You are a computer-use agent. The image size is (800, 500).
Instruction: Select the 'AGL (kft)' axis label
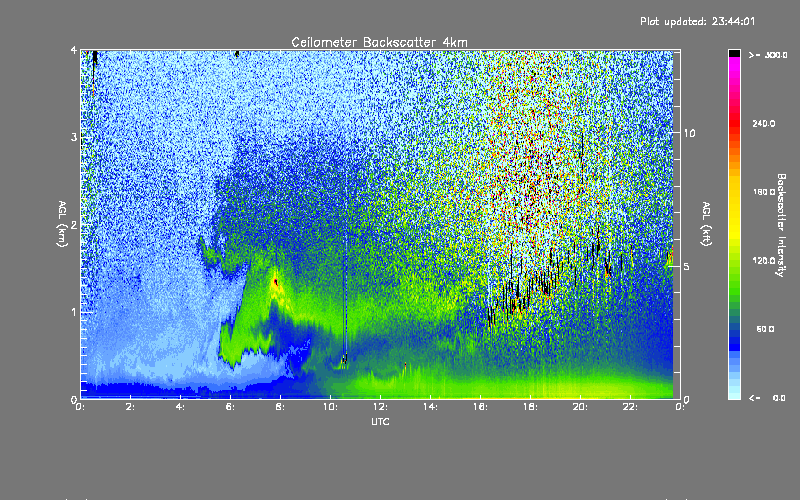[x=707, y=224]
